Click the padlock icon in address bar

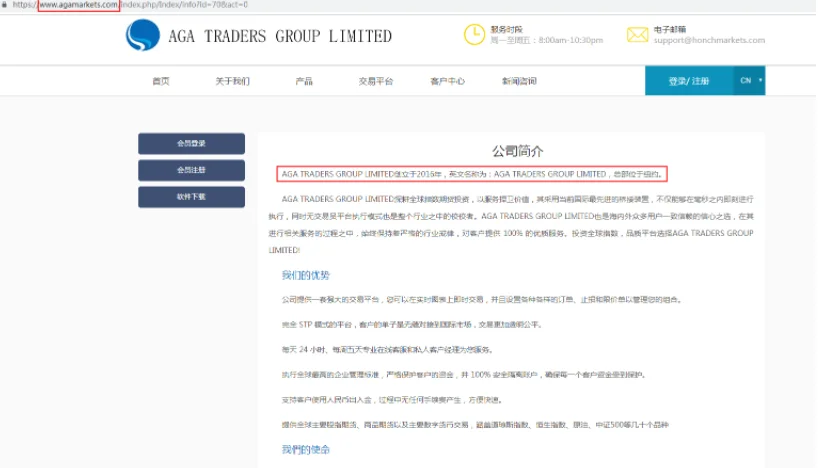pyautogui.click(x=4, y=5)
